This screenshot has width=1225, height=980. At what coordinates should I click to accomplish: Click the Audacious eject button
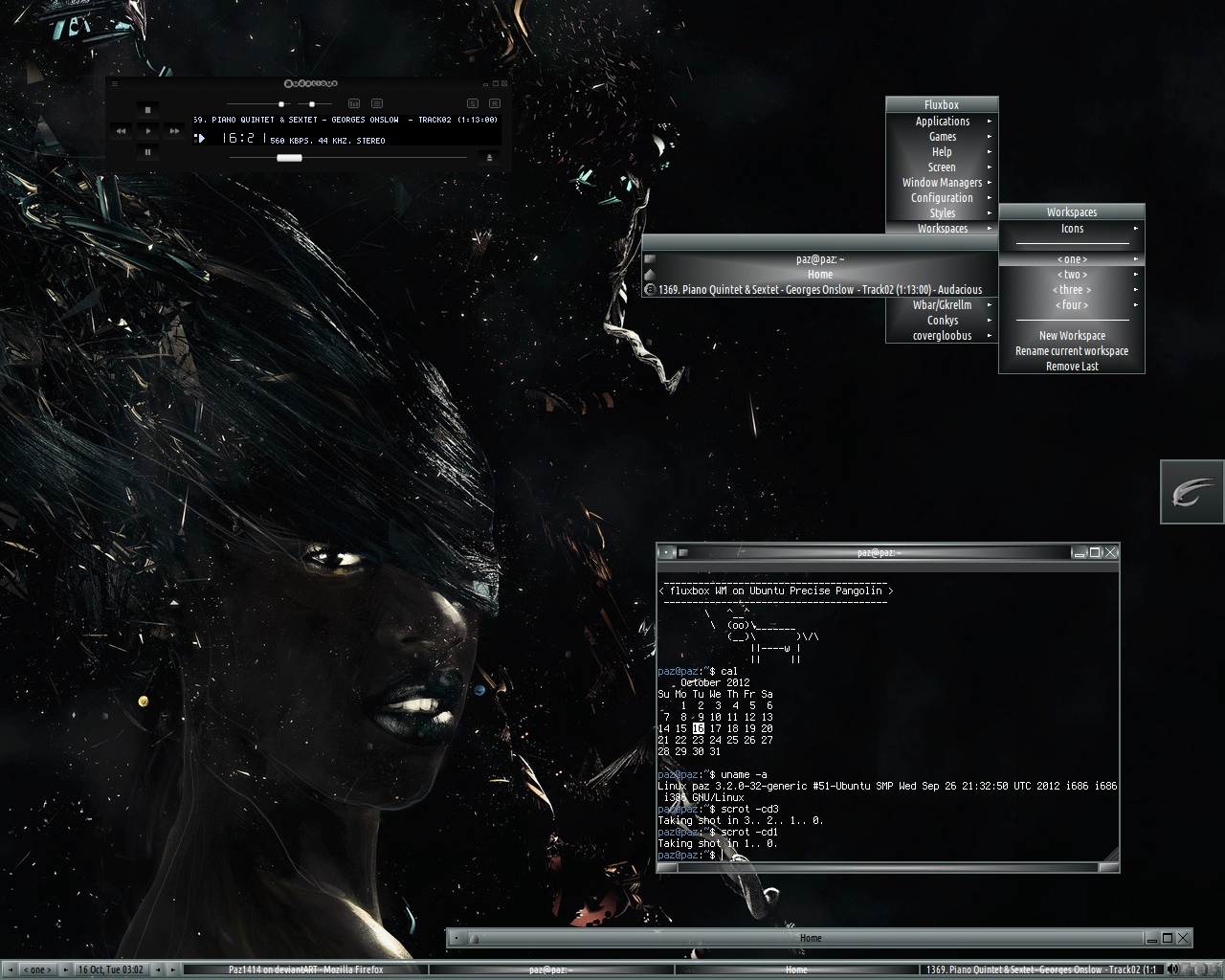point(489,157)
